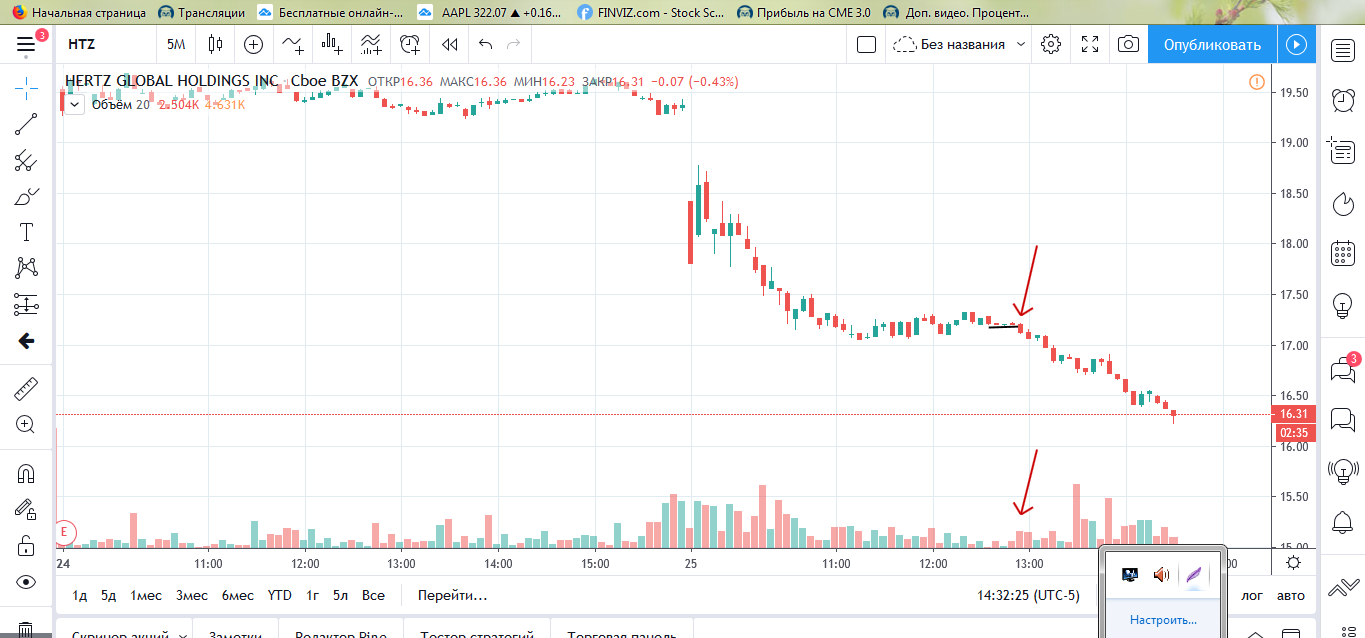Viewport: 1365px width, 638px height.
Task: Start bar replay mode
Action: click(450, 44)
